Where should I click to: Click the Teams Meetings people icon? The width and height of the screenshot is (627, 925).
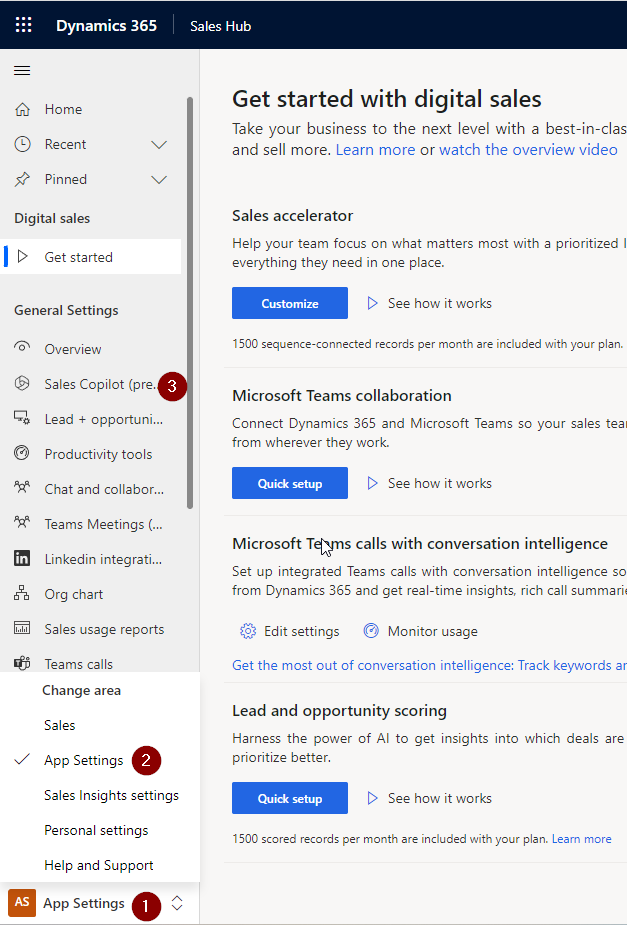click(22, 522)
